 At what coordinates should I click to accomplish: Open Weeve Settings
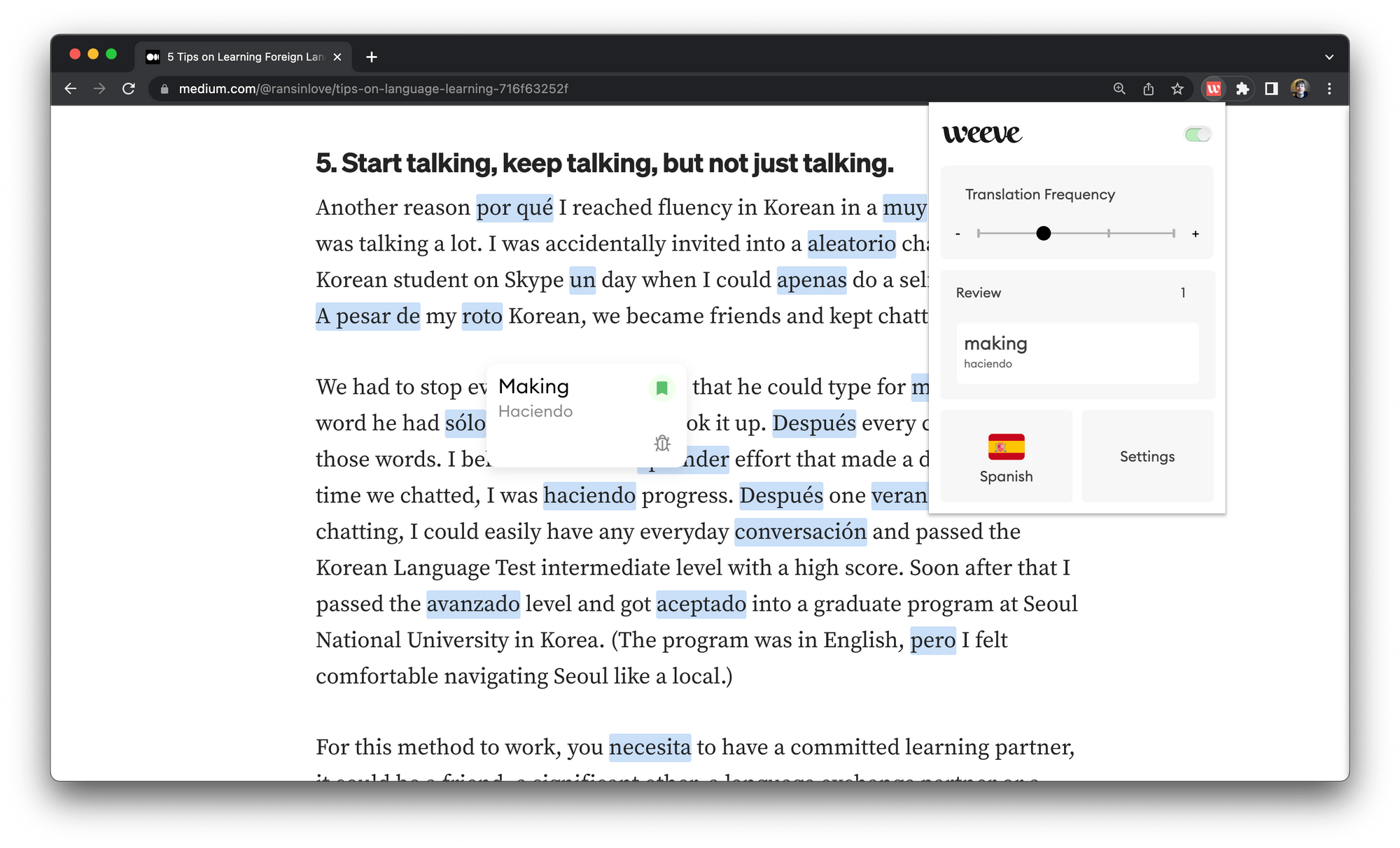click(x=1147, y=456)
